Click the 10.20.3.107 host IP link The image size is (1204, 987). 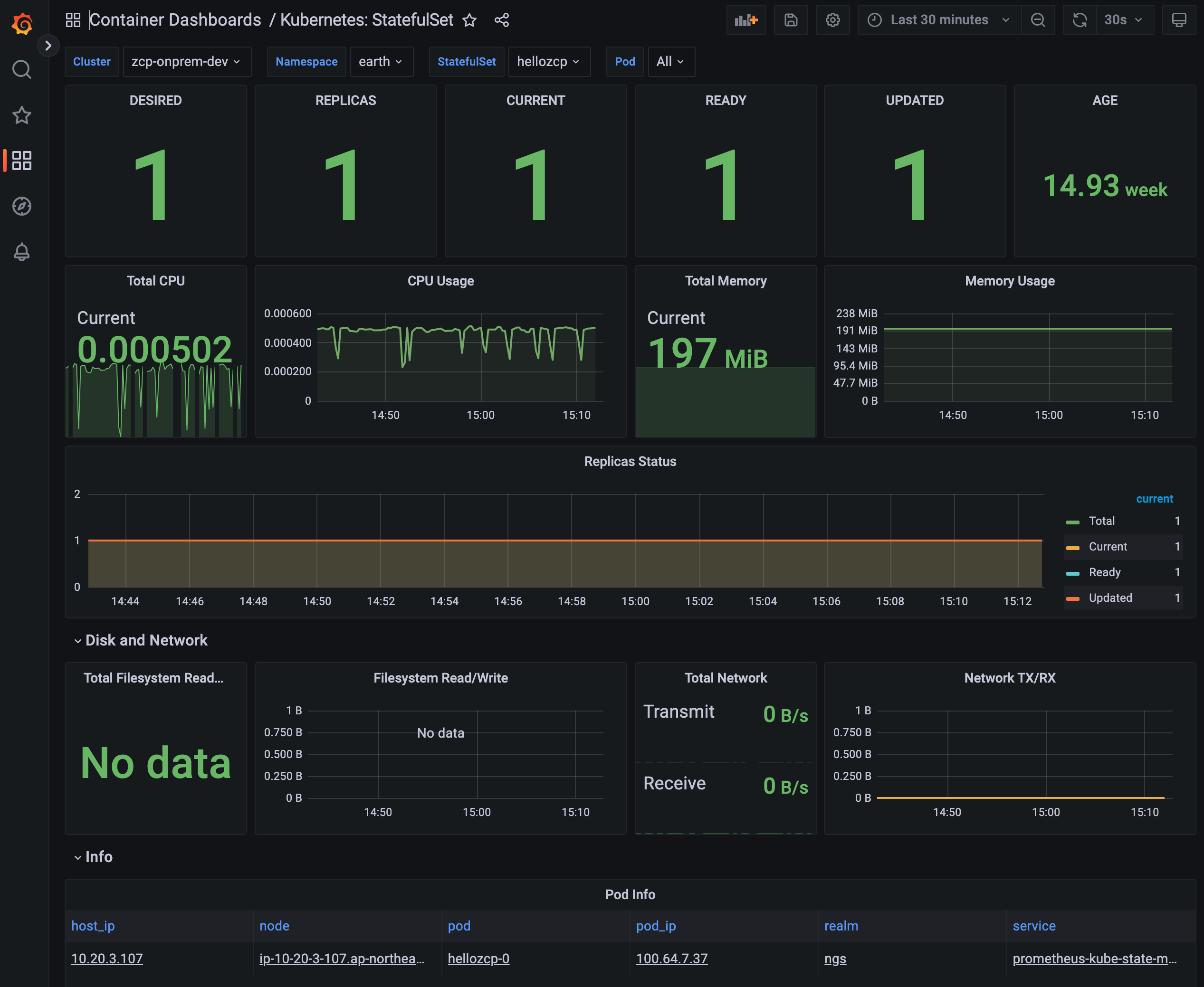[107, 959]
